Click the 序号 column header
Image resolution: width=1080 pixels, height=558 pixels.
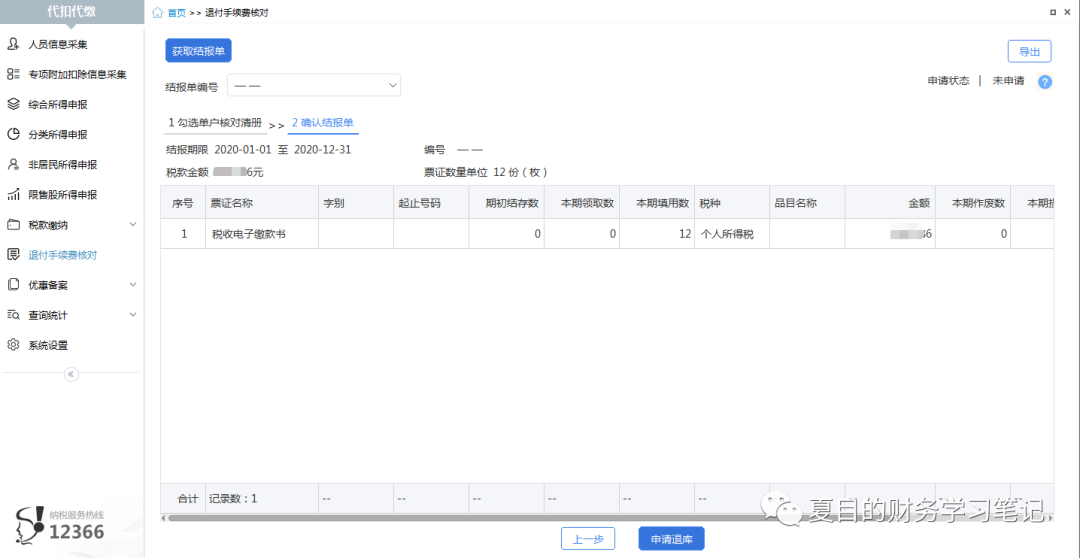pos(183,203)
